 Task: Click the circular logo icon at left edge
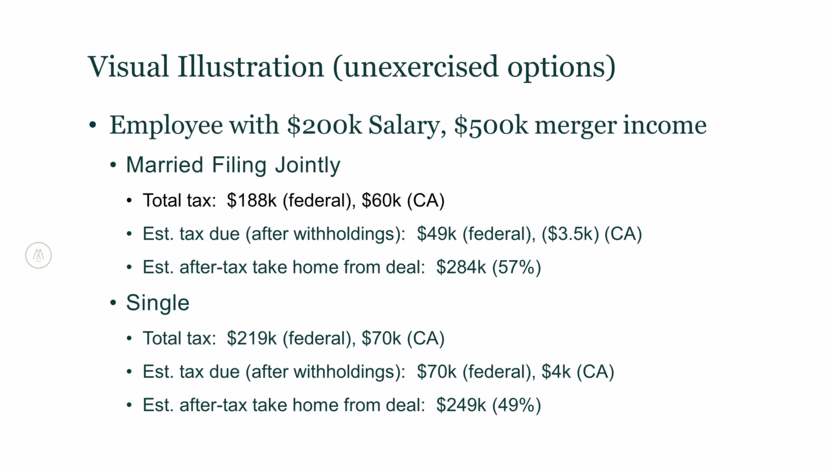38,256
